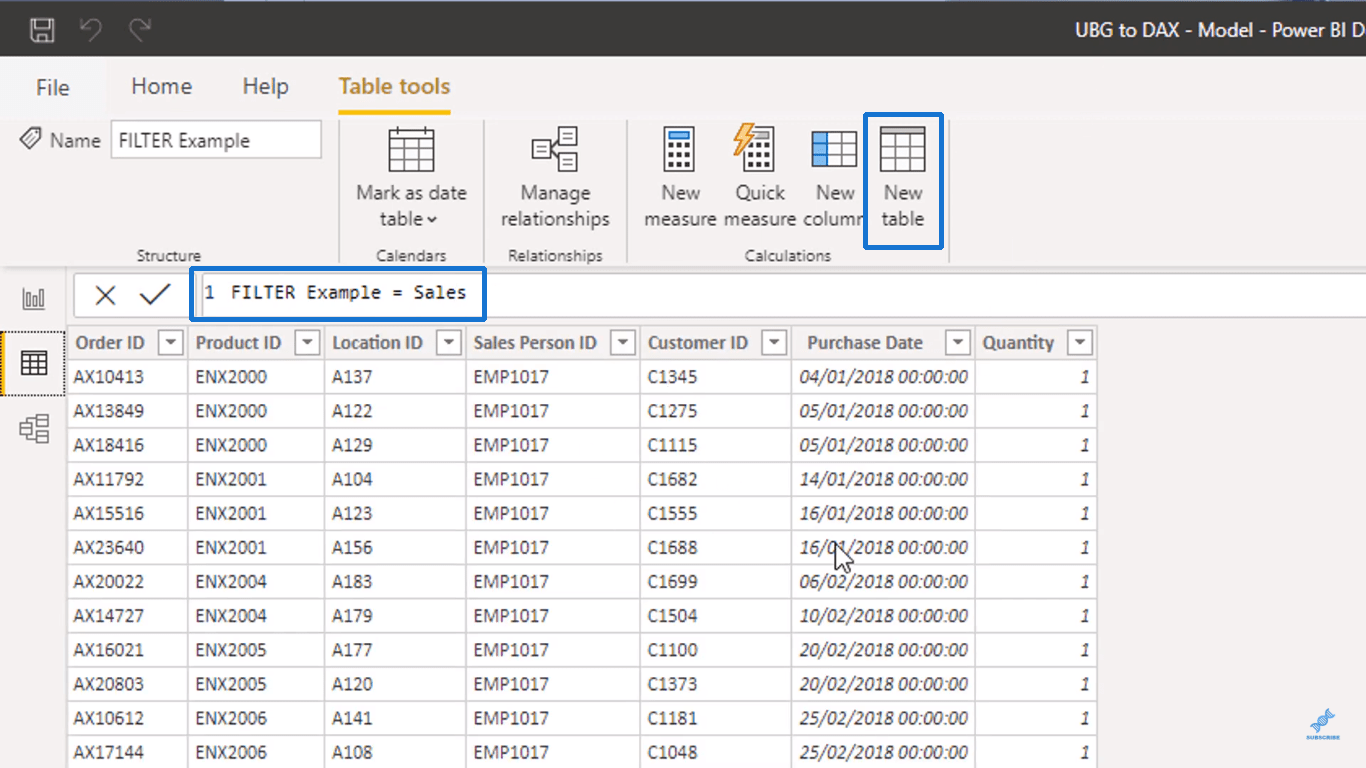The width and height of the screenshot is (1366, 768).
Task: Click location cell A183
Action: 395,581
